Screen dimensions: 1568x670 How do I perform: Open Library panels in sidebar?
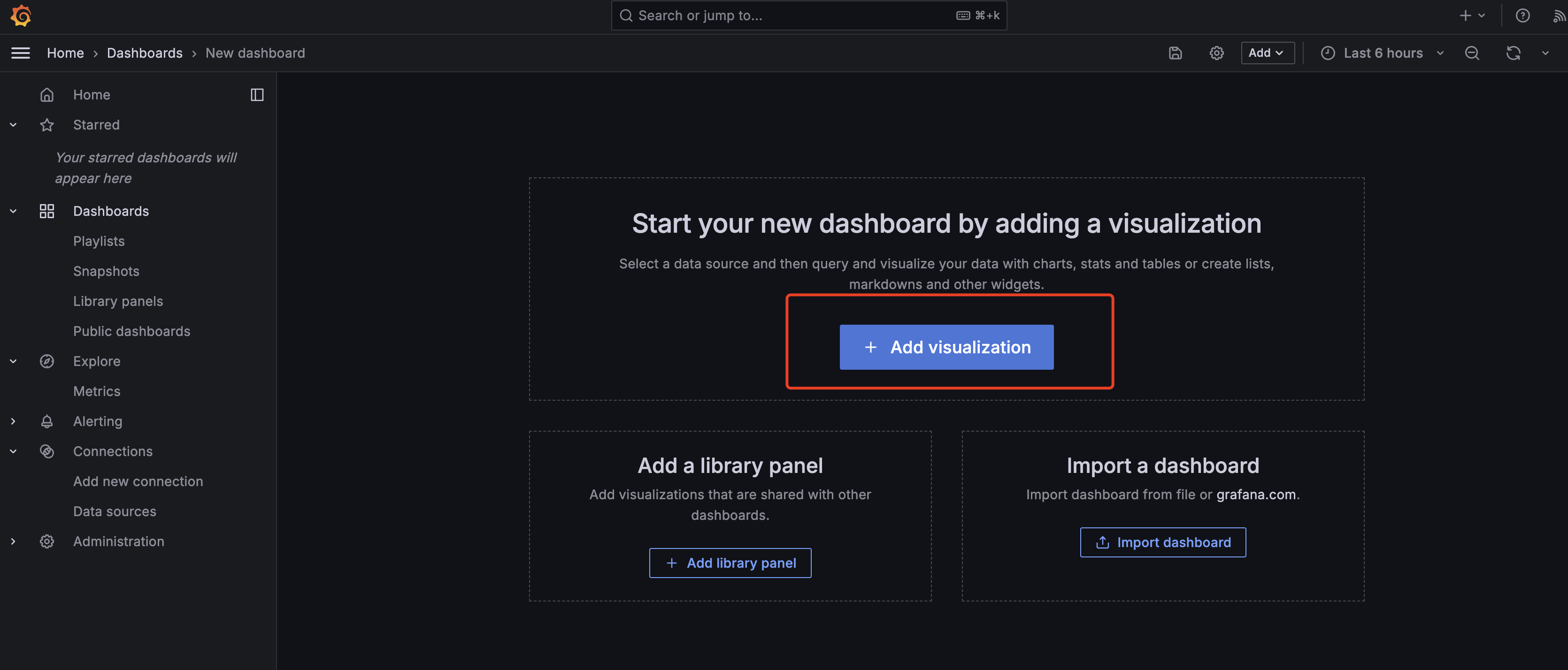(118, 301)
